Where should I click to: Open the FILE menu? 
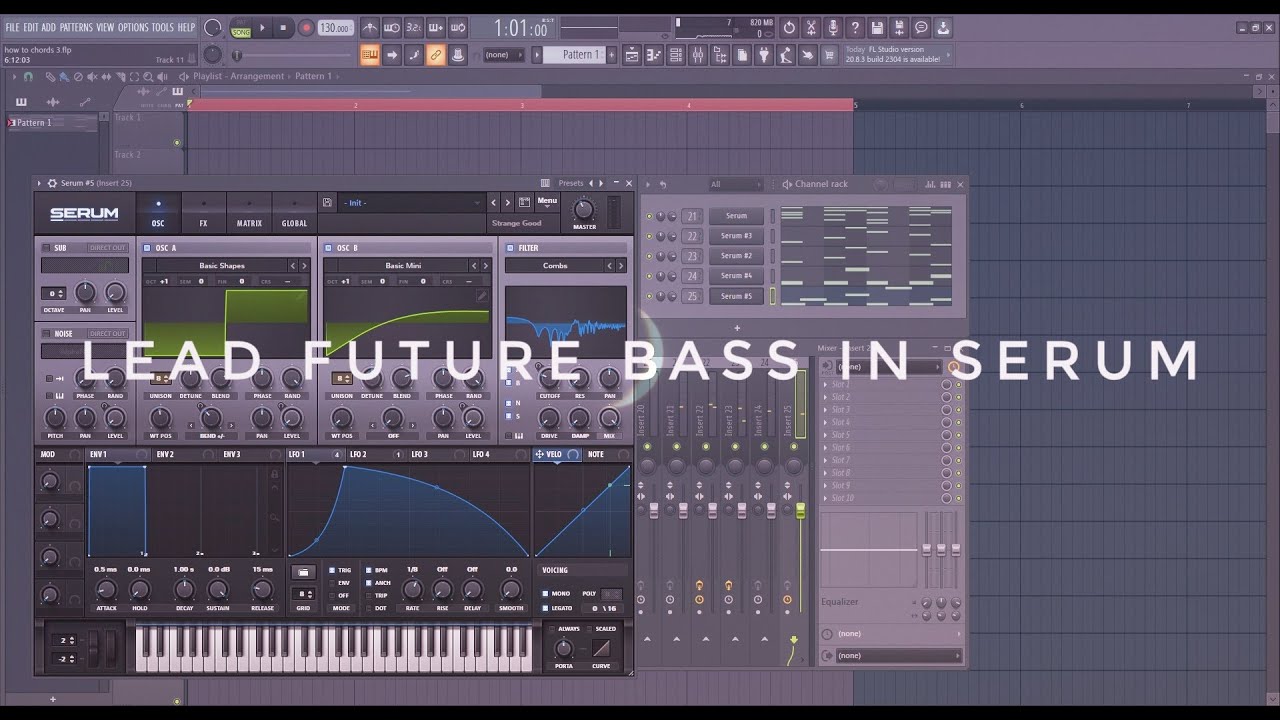point(12,27)
